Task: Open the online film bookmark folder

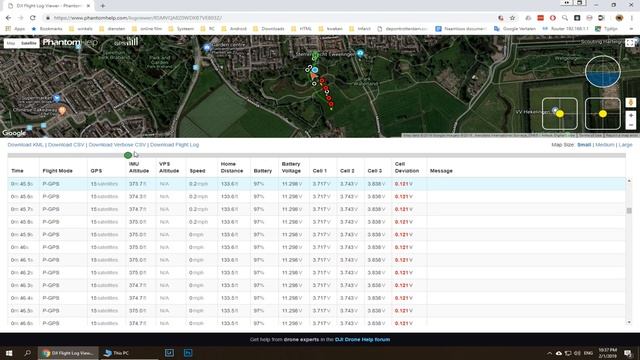Action: pyautogui.click(x=147, y=29)
